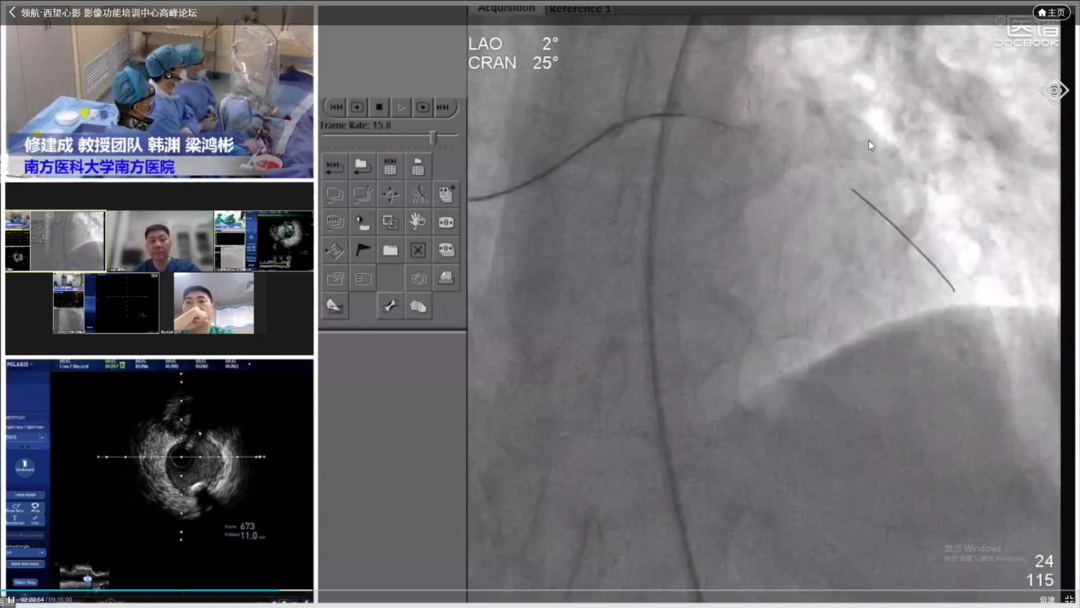Click the Bookmark circle in IVUS panel
The width and height of the screenshot is (1080, 608).
pos(26,467)
